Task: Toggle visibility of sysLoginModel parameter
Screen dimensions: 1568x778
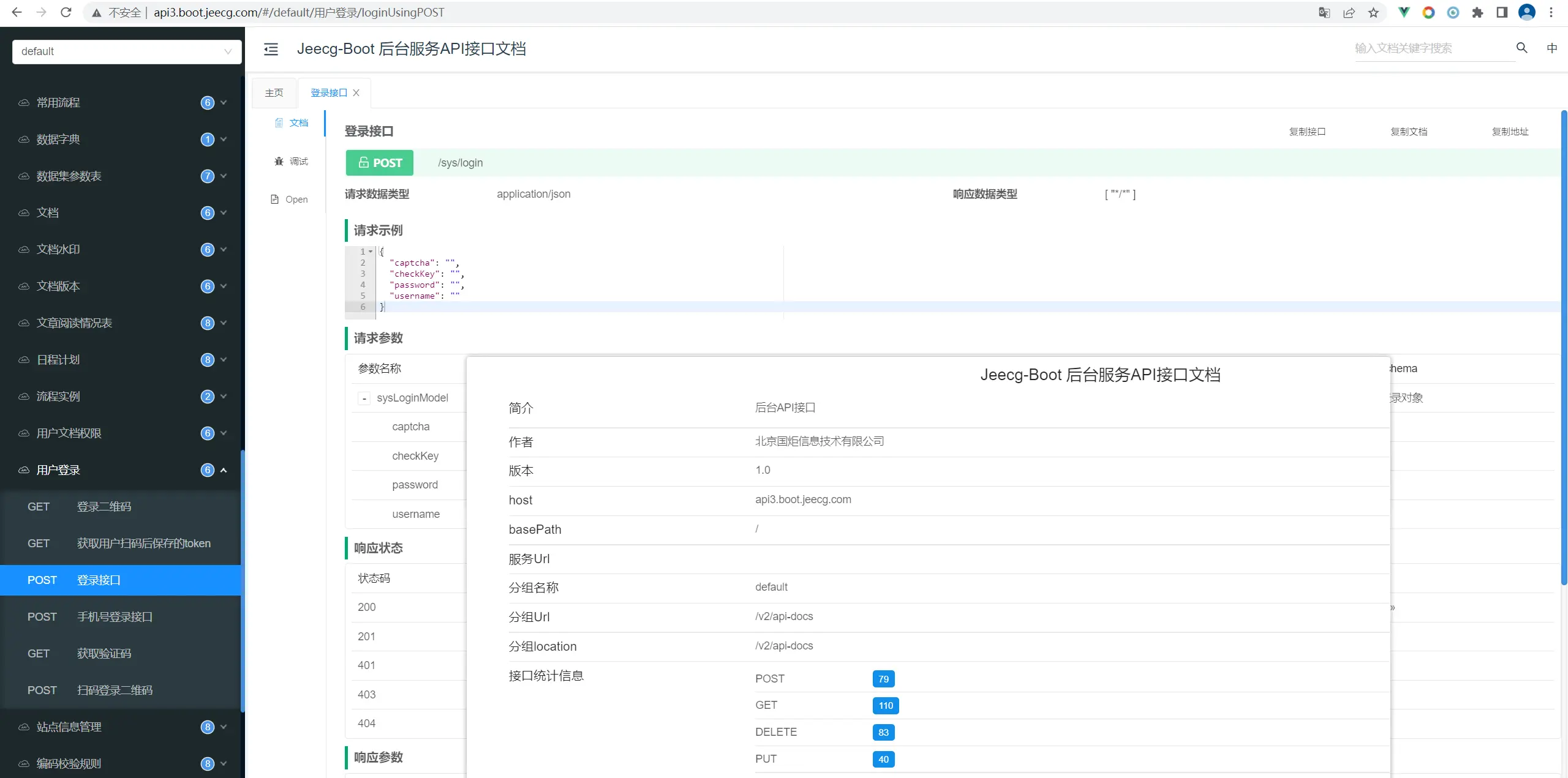Action: [363, 397]
